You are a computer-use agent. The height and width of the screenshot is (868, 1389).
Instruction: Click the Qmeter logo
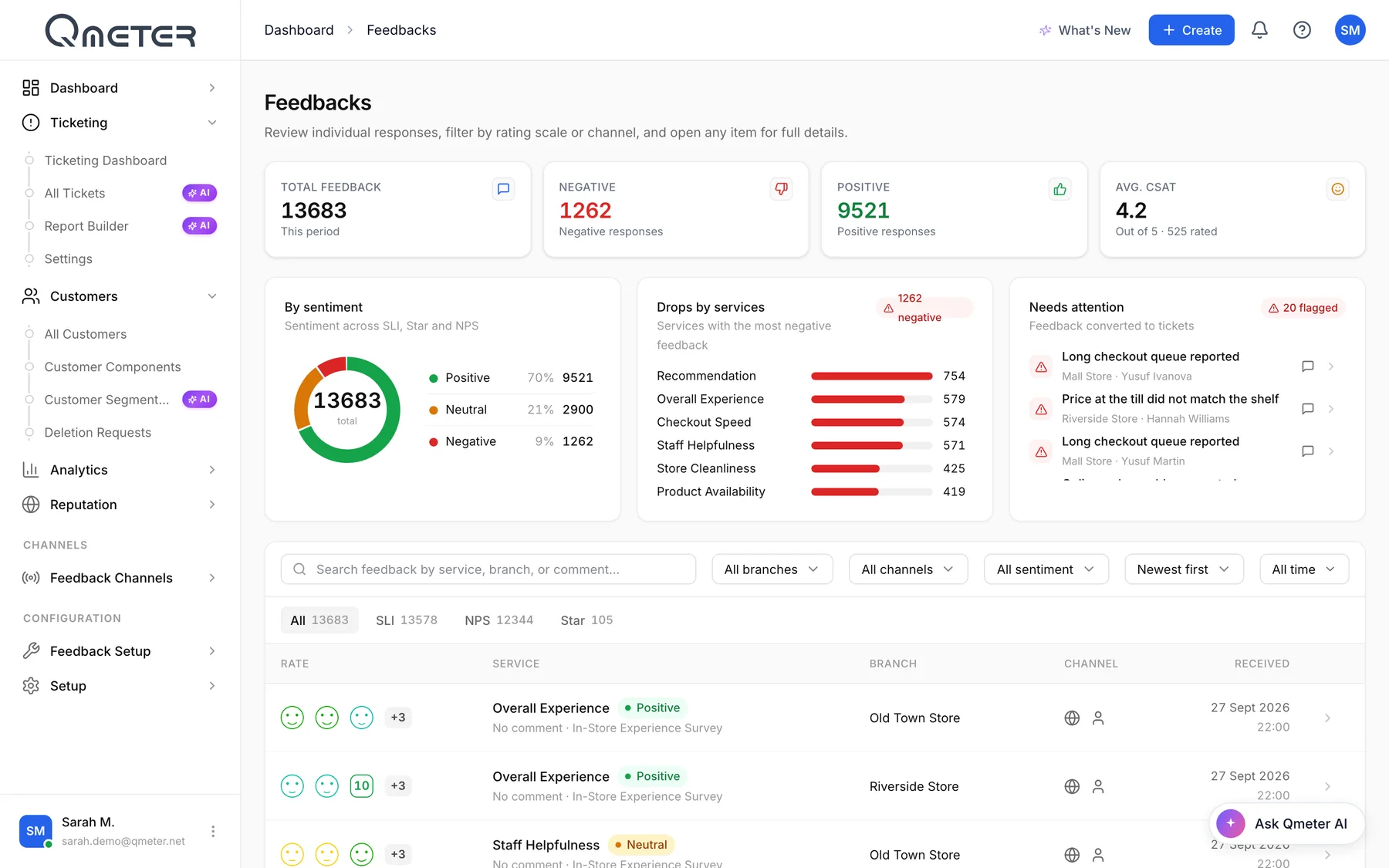pos(120,31)
